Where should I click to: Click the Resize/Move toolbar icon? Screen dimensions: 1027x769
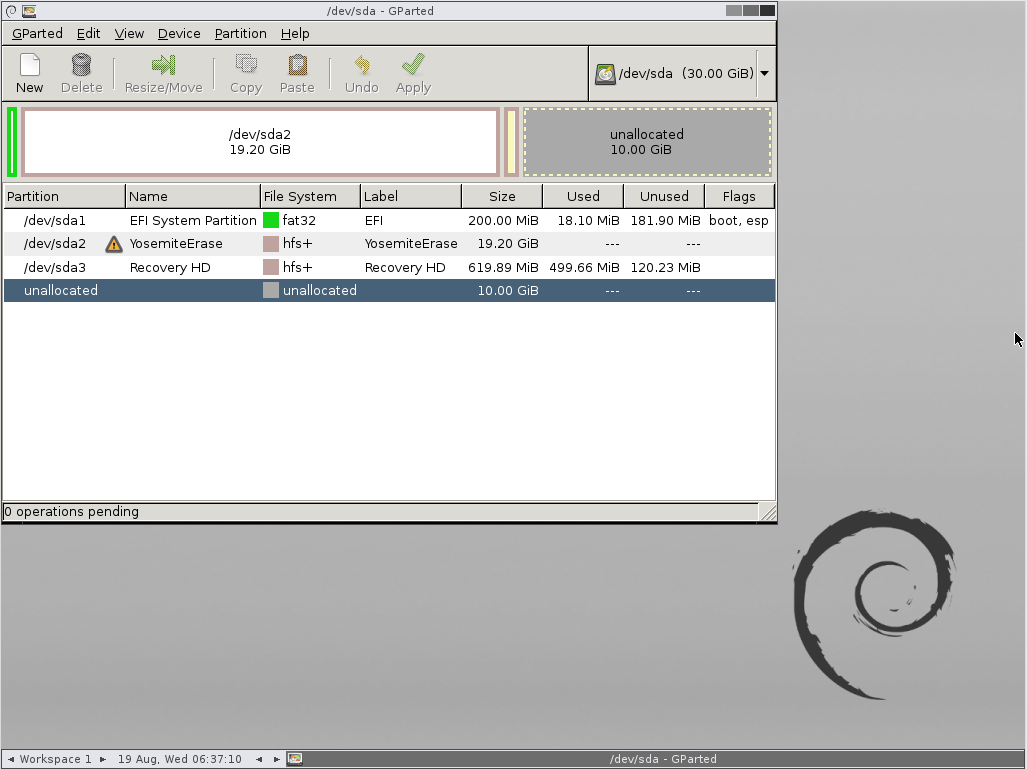[x=163, y=66]
